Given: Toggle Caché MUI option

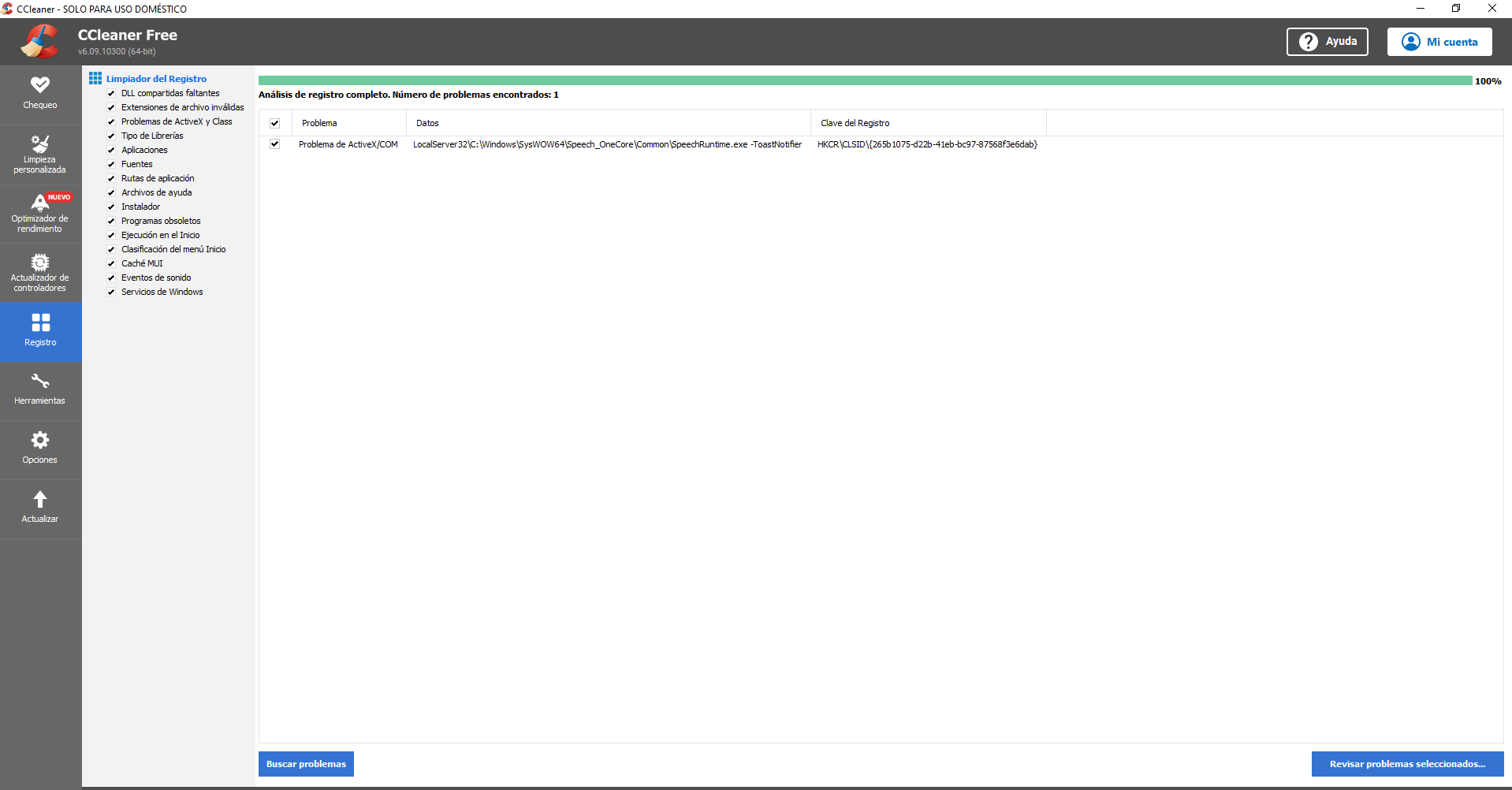Looking at the screenshot, I should pyautogui.click(x=111, y=263).
